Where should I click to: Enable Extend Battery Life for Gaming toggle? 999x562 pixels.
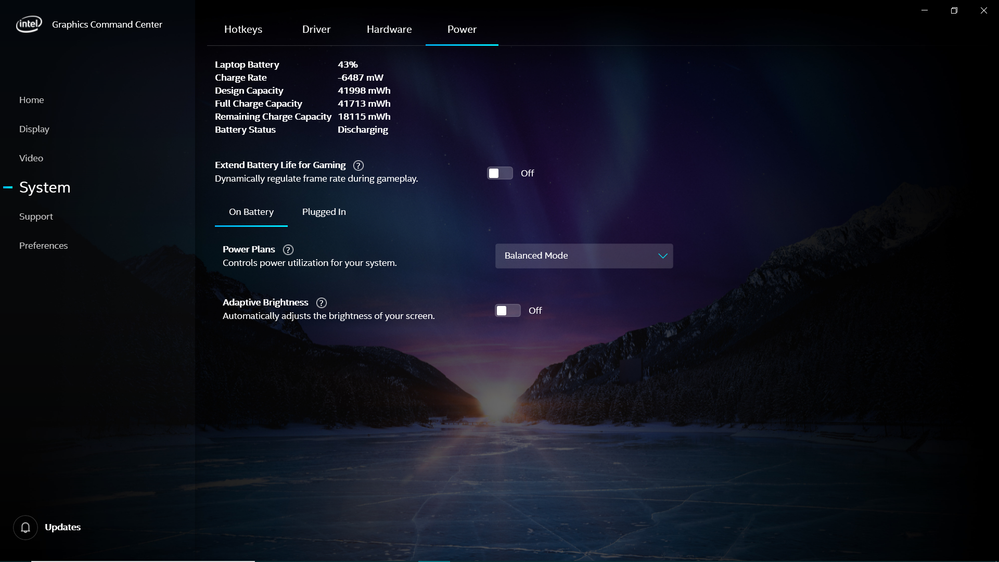(500, 173)
